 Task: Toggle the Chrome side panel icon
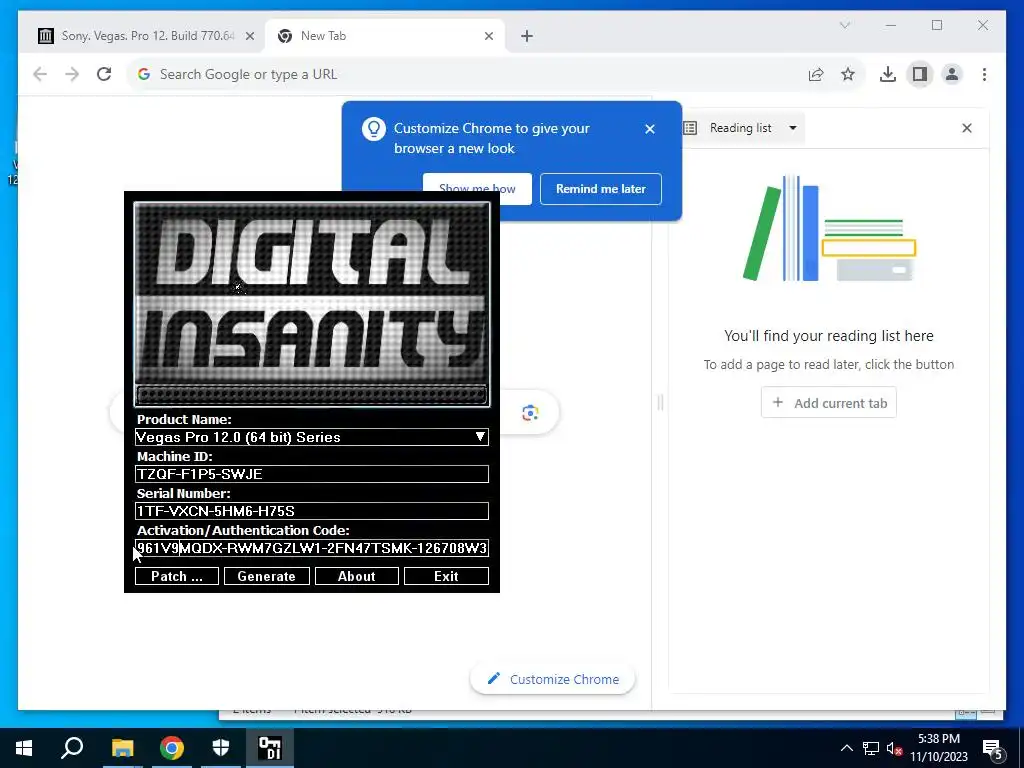point(920,74)
